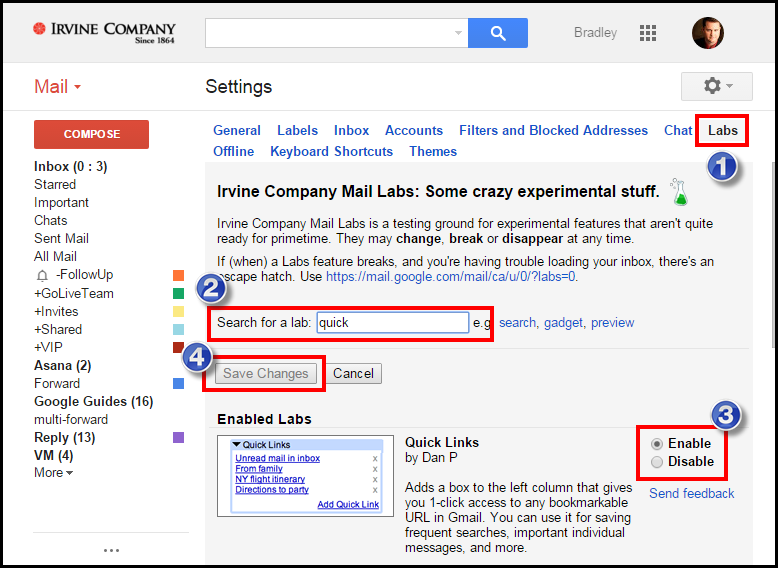Image resolution: width=778 pixels, height=568 pixels.
Task: Switch to the Inbox settings tab
Action: click(x=351, y=130)
